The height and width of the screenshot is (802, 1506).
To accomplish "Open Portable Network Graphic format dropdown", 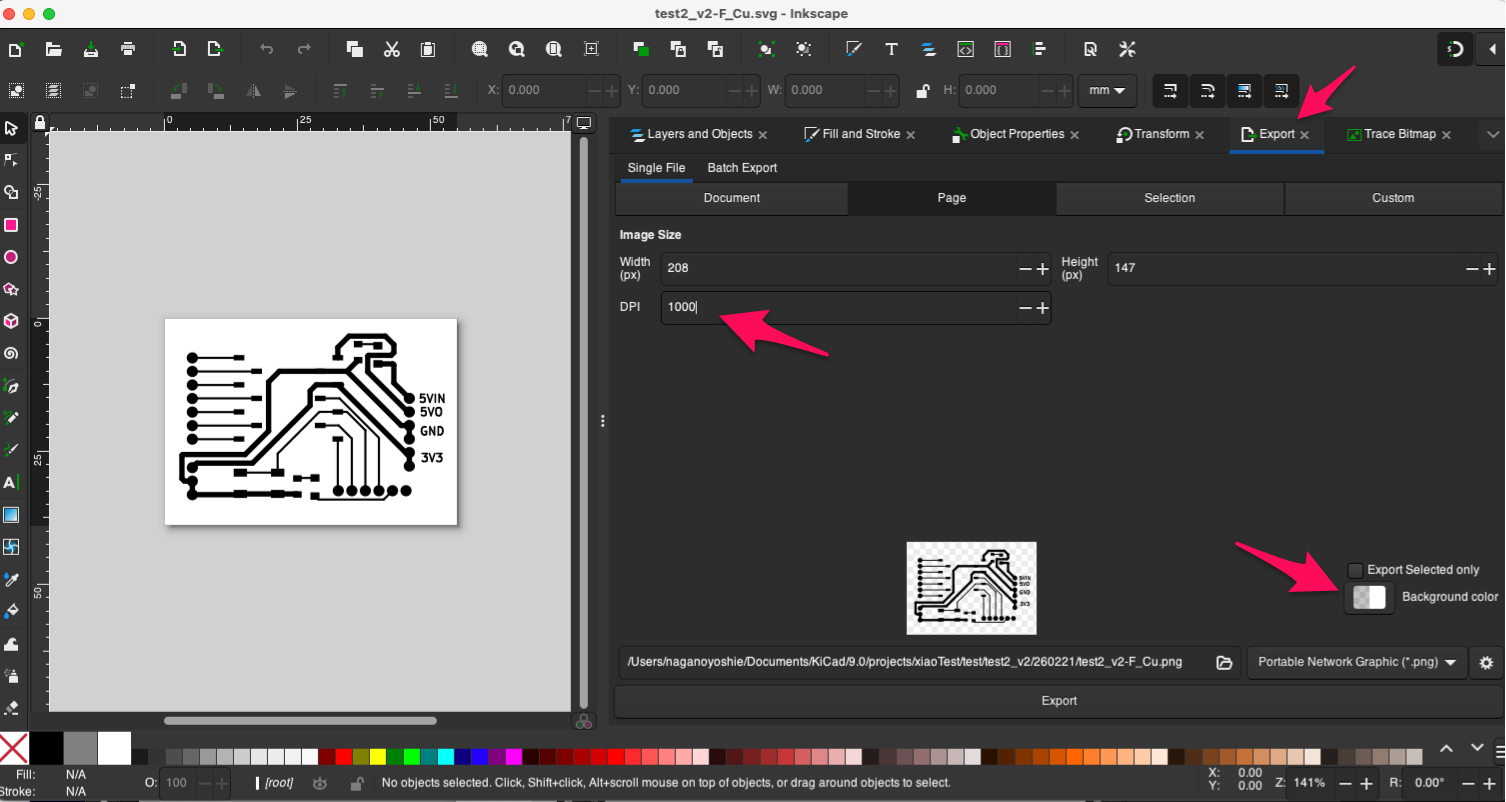I will 1356,662.
